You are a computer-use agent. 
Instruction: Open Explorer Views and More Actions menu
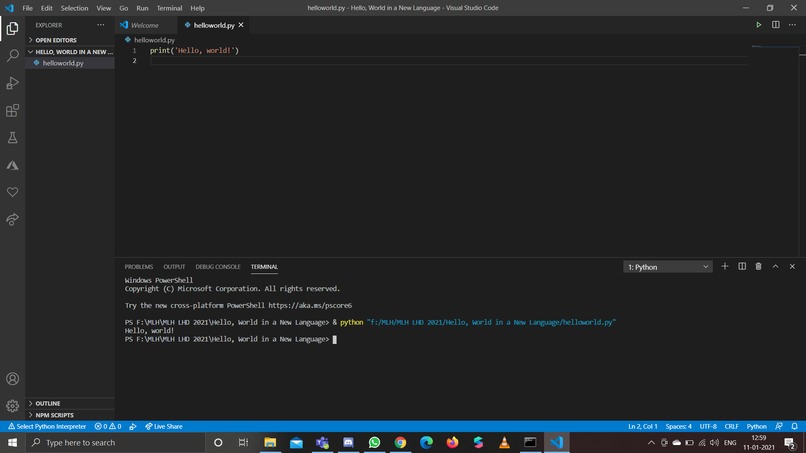(101, 25)
